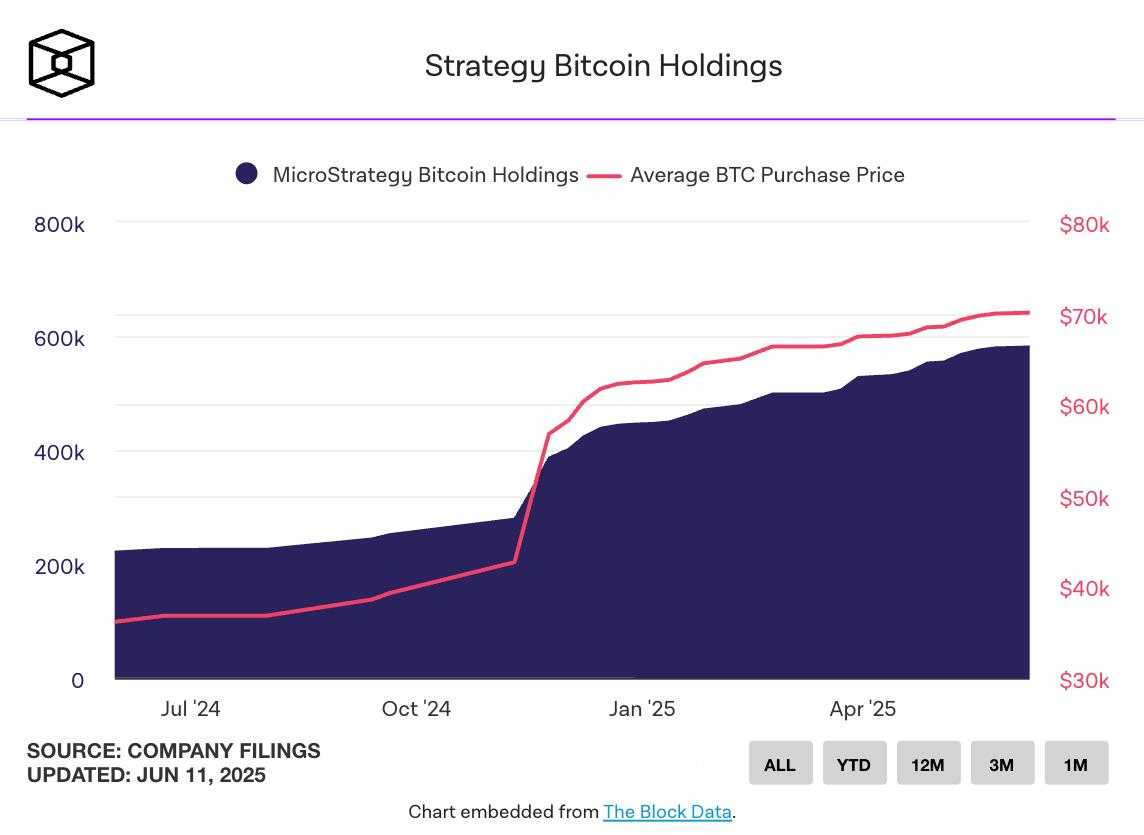The height and width of the screenshot is (835, 1144).
Task: Choose the 1M time range
Action: pyautogui.click(x=1076, y=763)
